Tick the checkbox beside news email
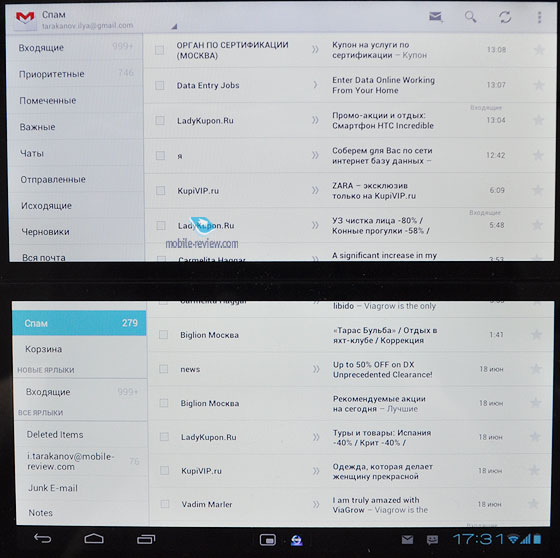 click(x=164, y=369)
